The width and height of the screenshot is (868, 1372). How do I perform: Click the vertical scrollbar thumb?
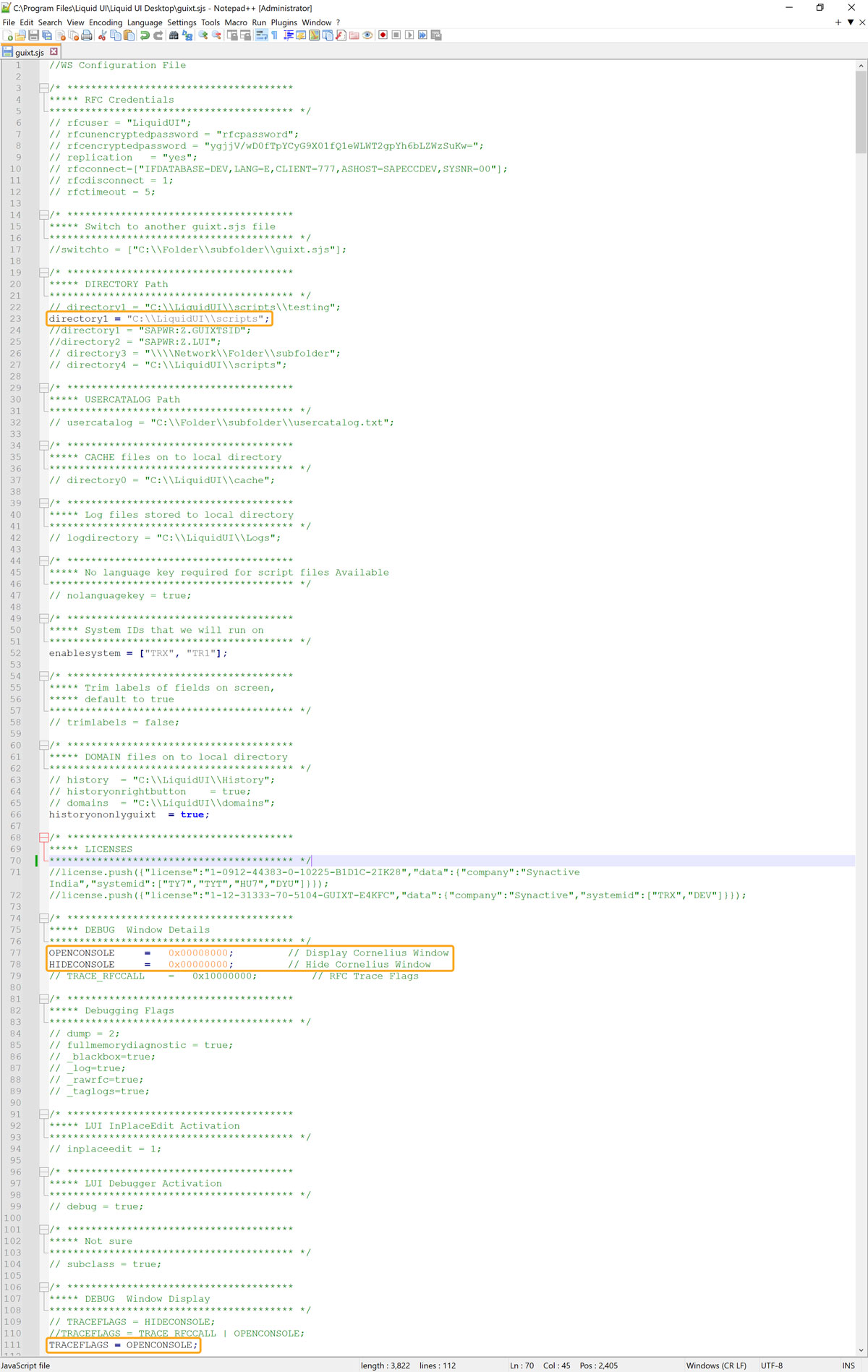point(861,112)
